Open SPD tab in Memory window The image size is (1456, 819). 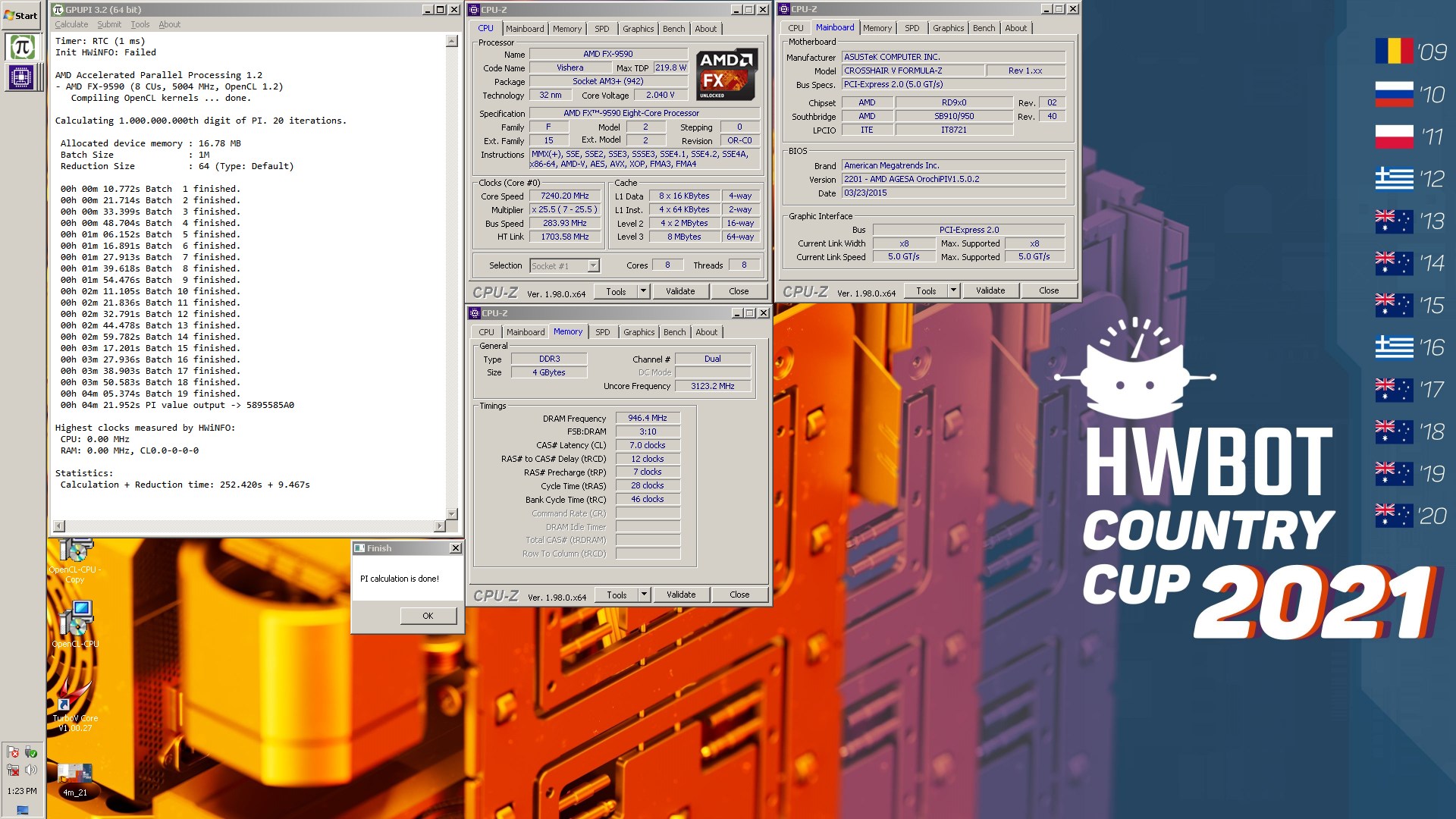(603, 332)
